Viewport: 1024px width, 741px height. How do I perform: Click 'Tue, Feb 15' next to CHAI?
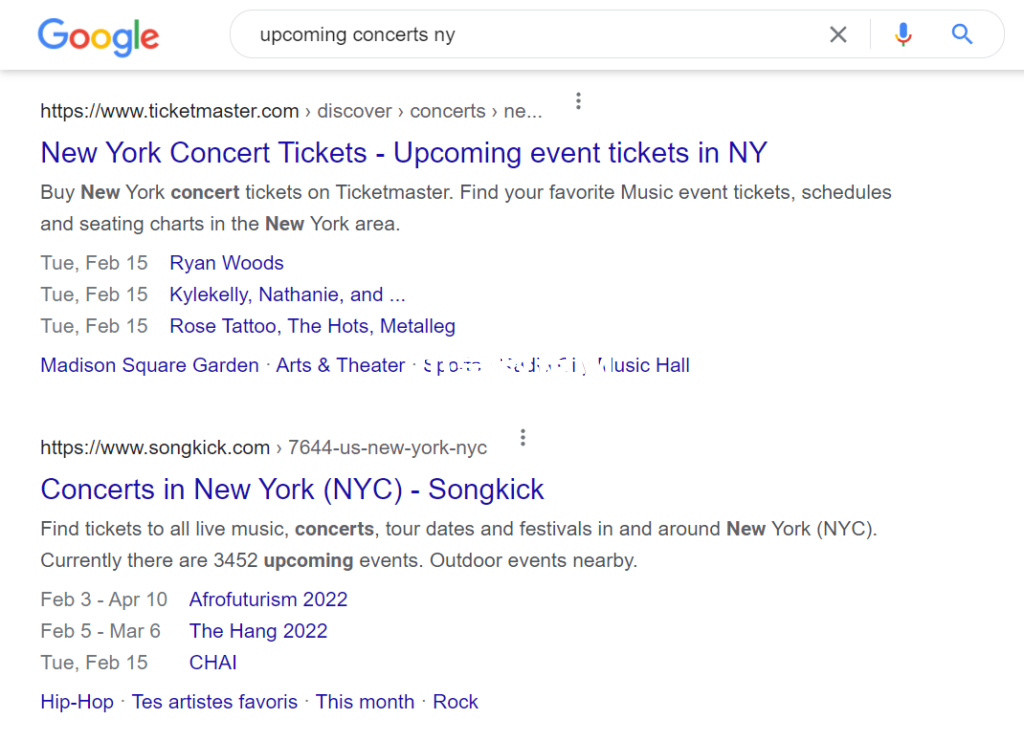point(94,662)
